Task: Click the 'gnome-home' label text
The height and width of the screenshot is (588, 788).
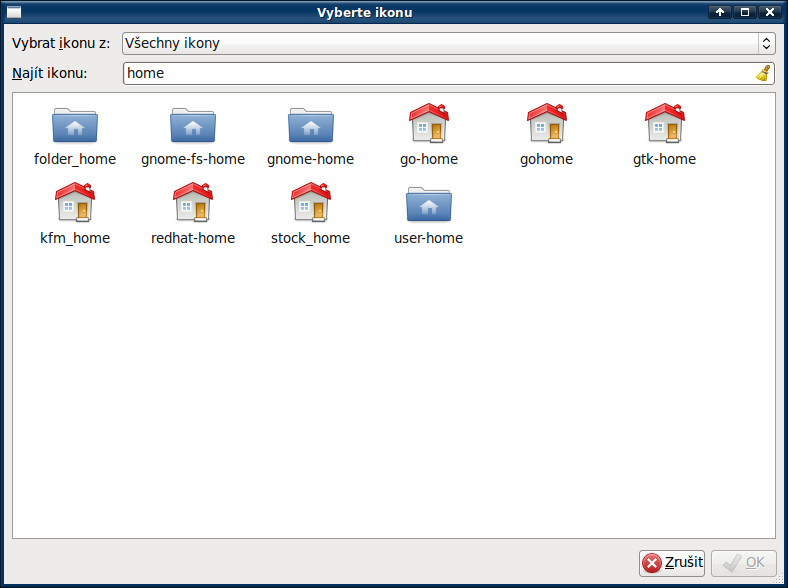Action: (311, 159)
